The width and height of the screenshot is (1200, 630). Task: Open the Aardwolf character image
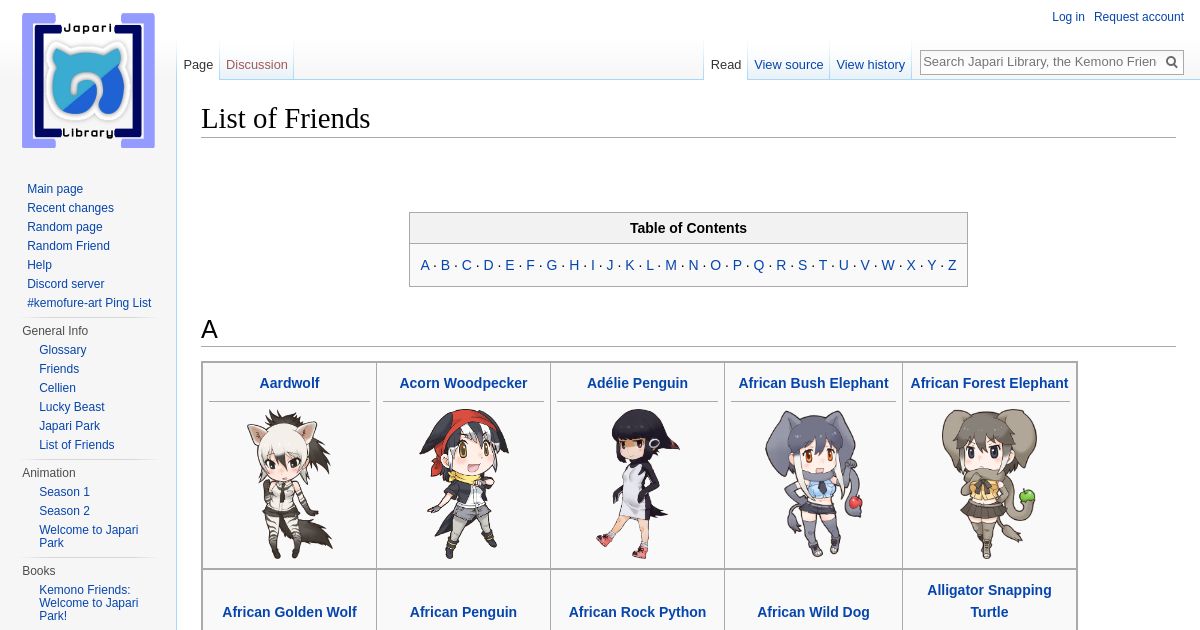[x=289, y=484]
